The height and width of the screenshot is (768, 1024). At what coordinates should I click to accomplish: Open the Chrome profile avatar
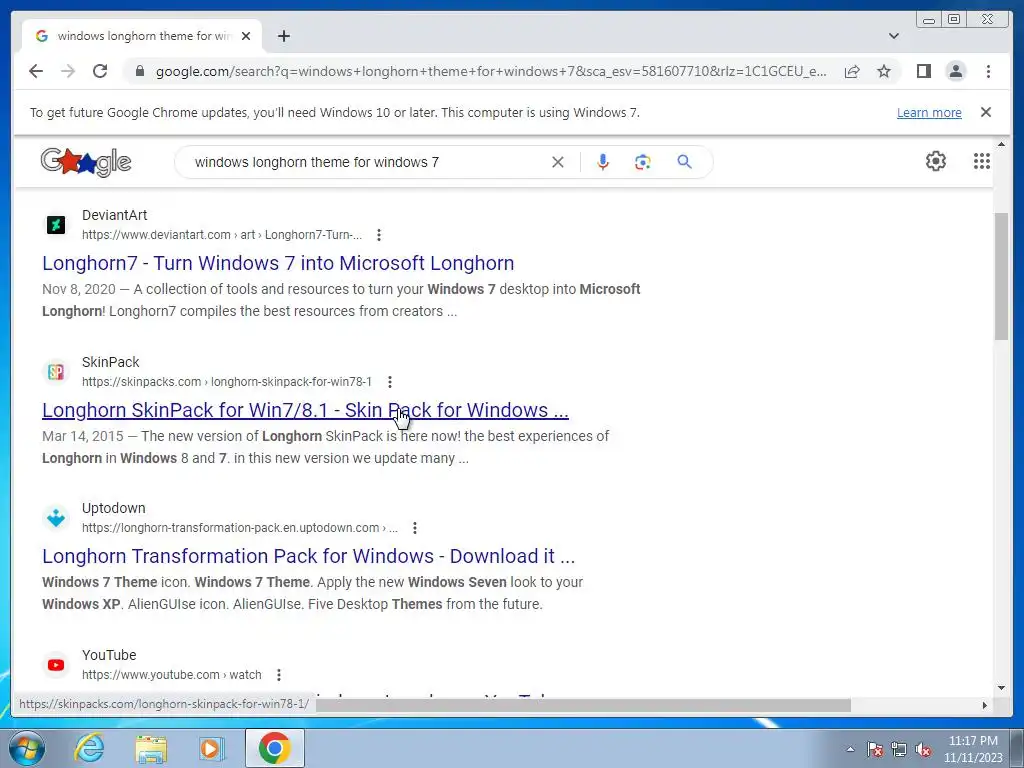click(956, 71)
